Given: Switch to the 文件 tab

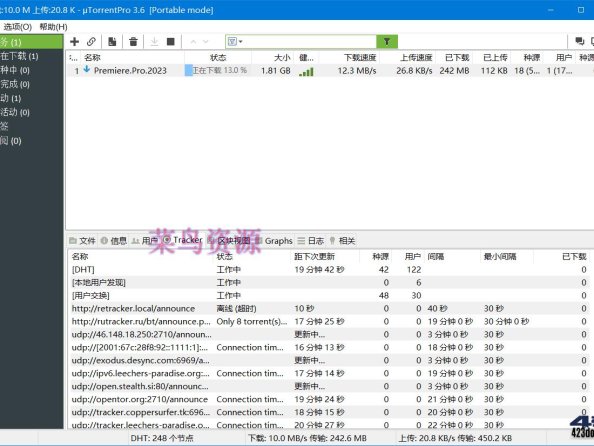Looking at the screenshot, I should (x=83, y=241).
